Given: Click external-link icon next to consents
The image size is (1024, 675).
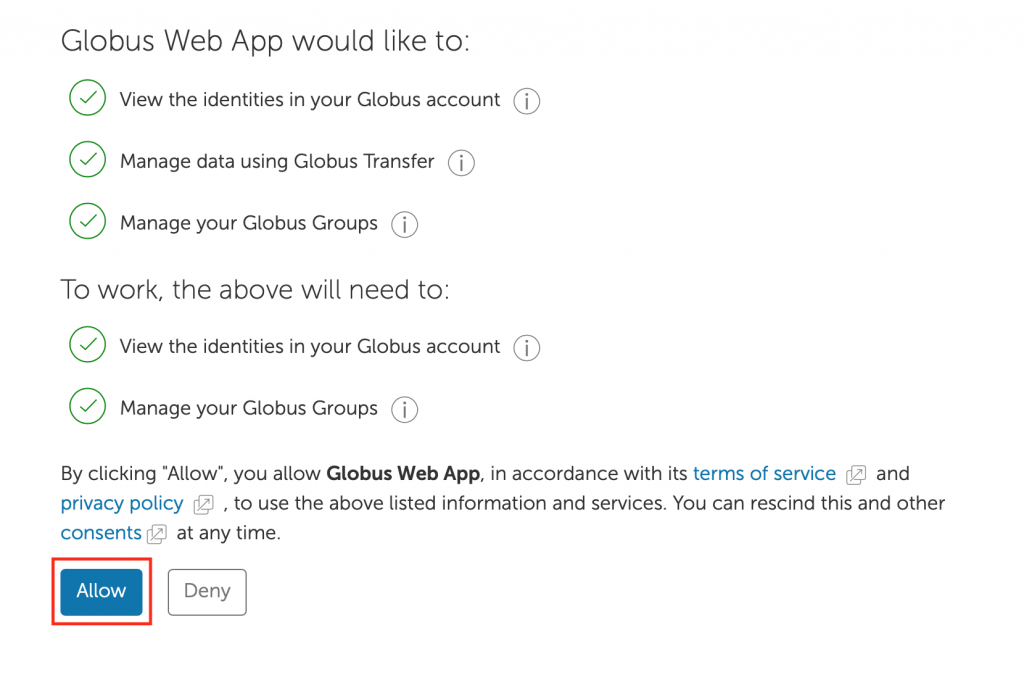Looking at the screenshot, I should tap(157, 534).
